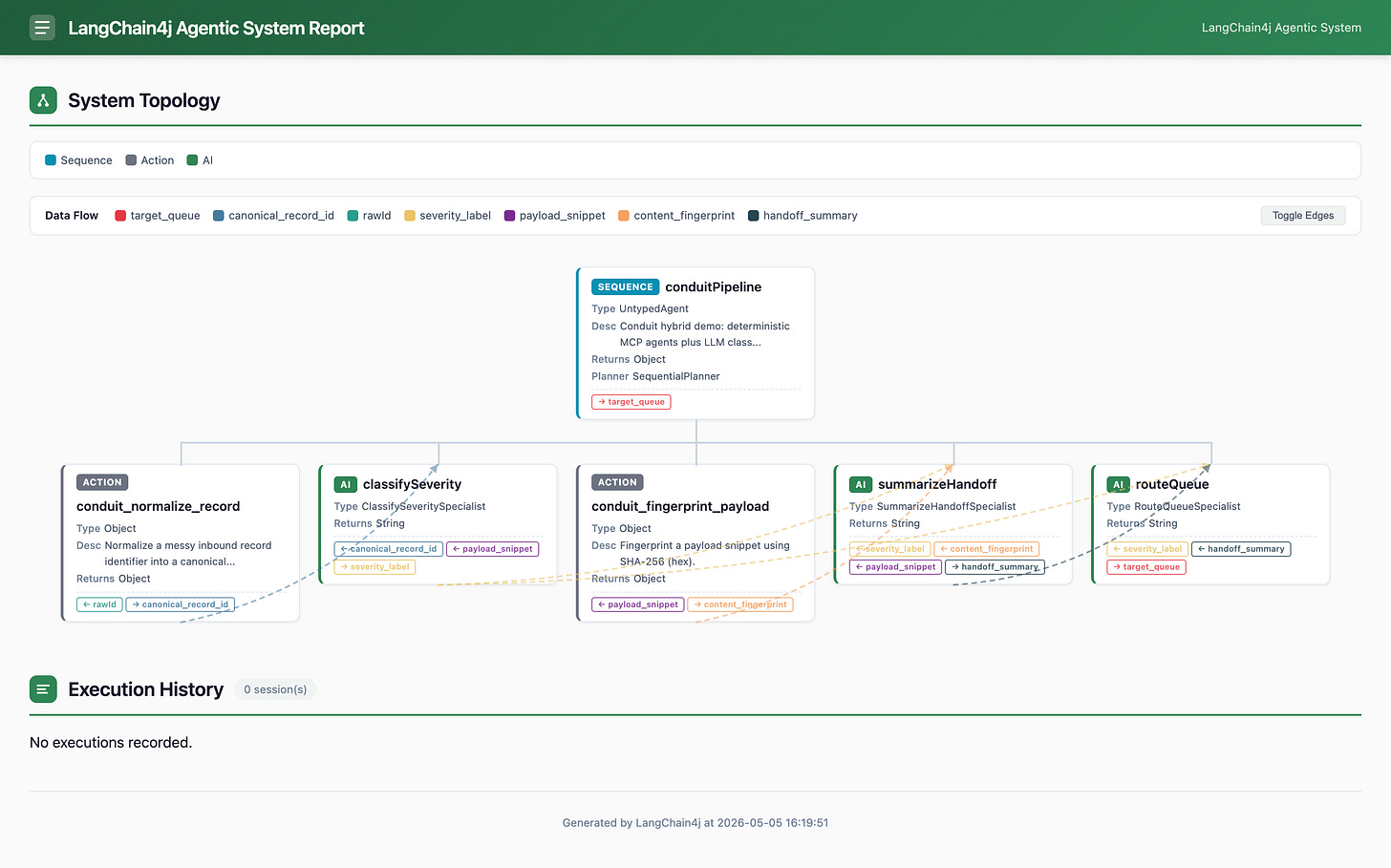
Task: Click the "LangChain4j Agentic System Report" header title
Action: click(x=216, y=28)
